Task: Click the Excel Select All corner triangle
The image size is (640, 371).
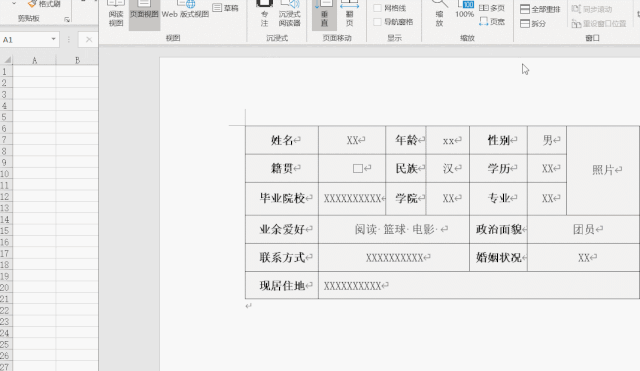Action: point(7,60)
